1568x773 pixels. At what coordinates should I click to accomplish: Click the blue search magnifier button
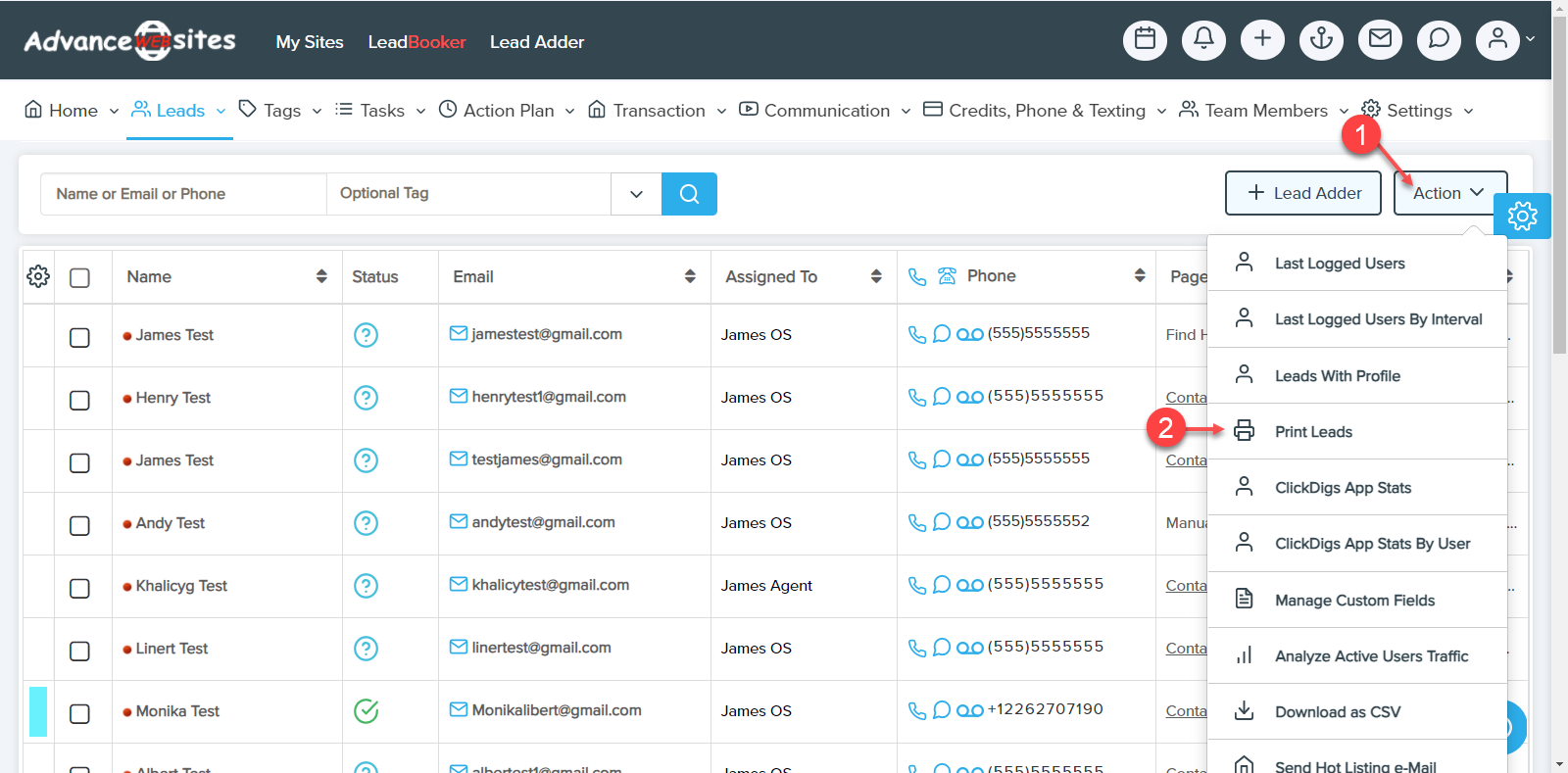pyautogui.click(x=689, y=194)
